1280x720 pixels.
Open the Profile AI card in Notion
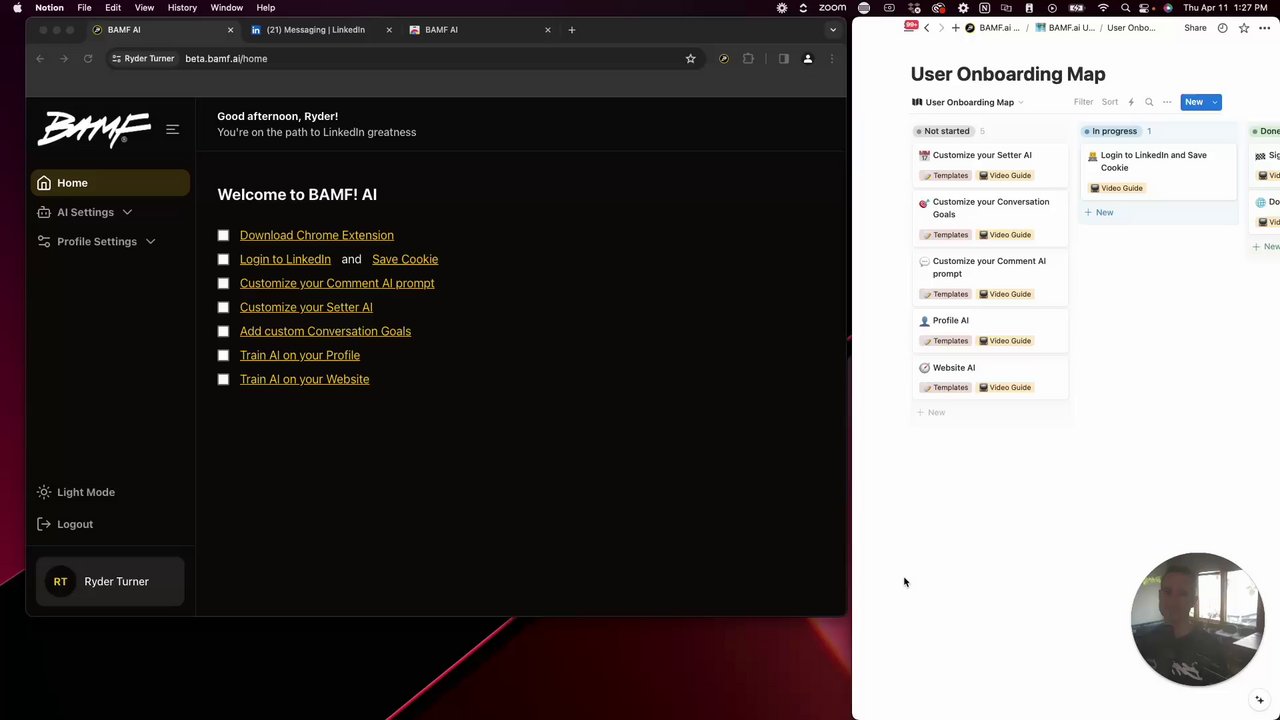click(x=990, y=330)
